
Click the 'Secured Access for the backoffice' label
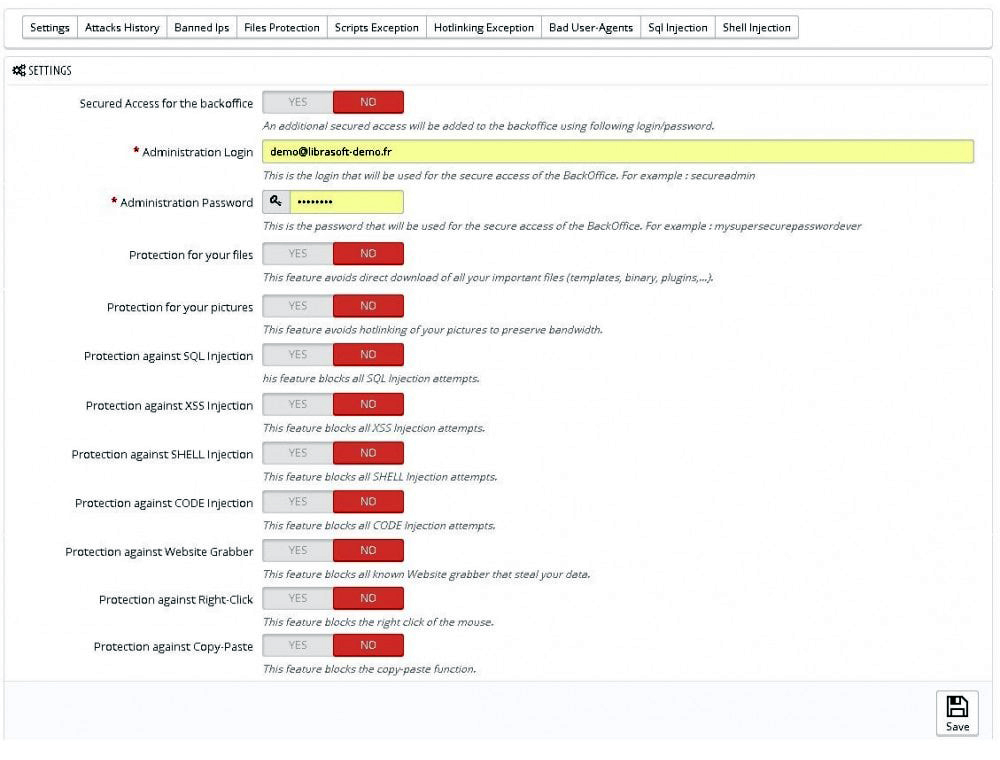click(166, 103)
